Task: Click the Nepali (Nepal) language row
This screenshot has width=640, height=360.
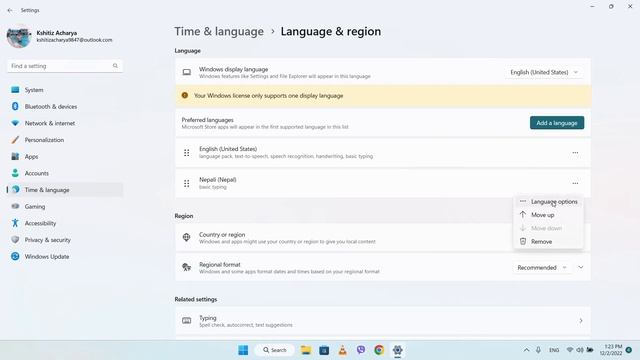Action: [x=383, y=183]
